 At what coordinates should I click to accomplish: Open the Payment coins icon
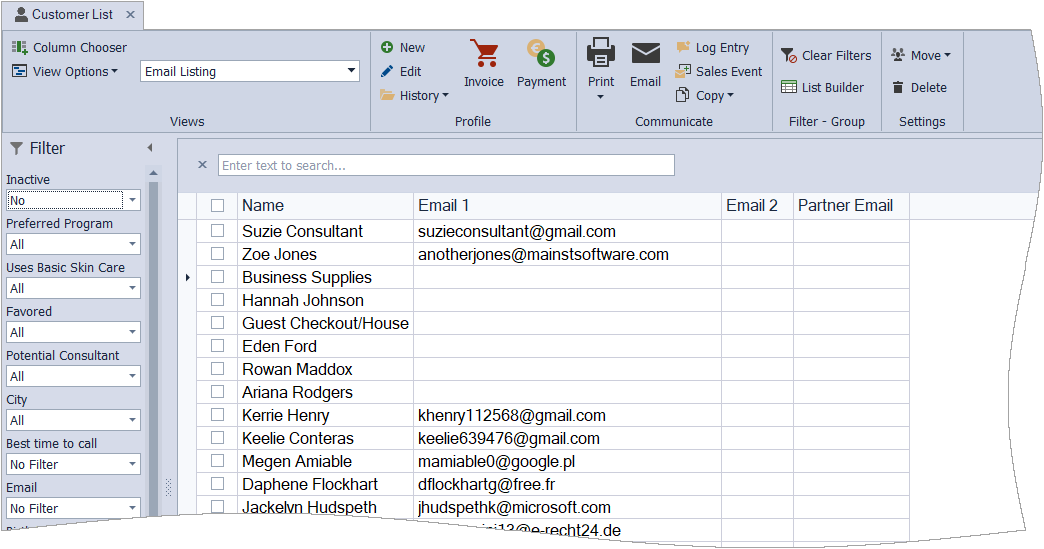point(541,55)
